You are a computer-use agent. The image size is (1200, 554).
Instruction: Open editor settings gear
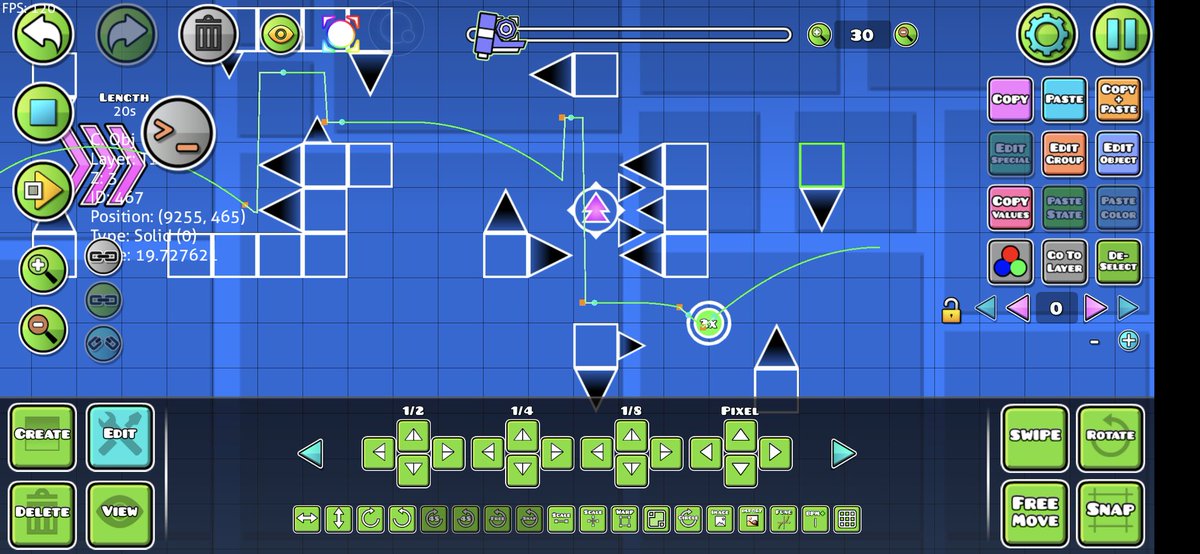[x=1046, y=35]
